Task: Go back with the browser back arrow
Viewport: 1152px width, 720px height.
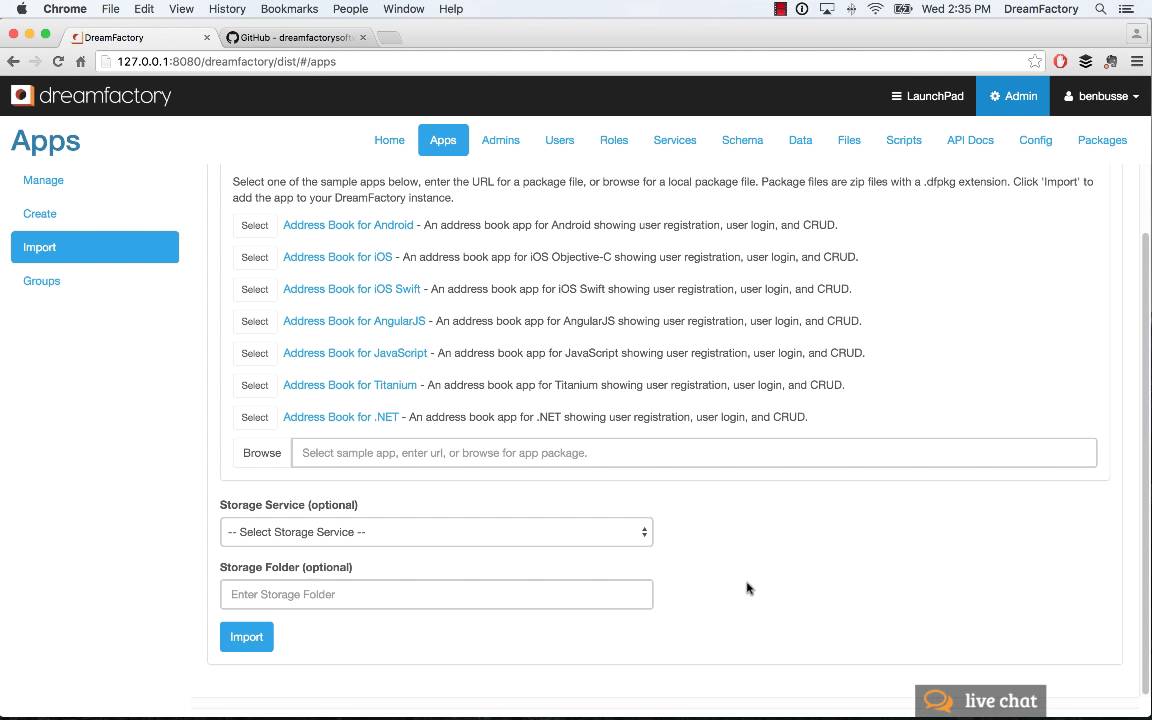Action: [x=12, y=62]
